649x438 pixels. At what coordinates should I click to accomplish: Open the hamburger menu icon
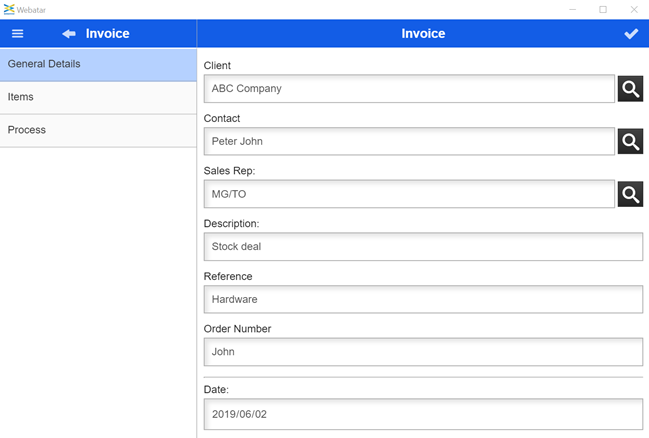[x=17, y=34]
